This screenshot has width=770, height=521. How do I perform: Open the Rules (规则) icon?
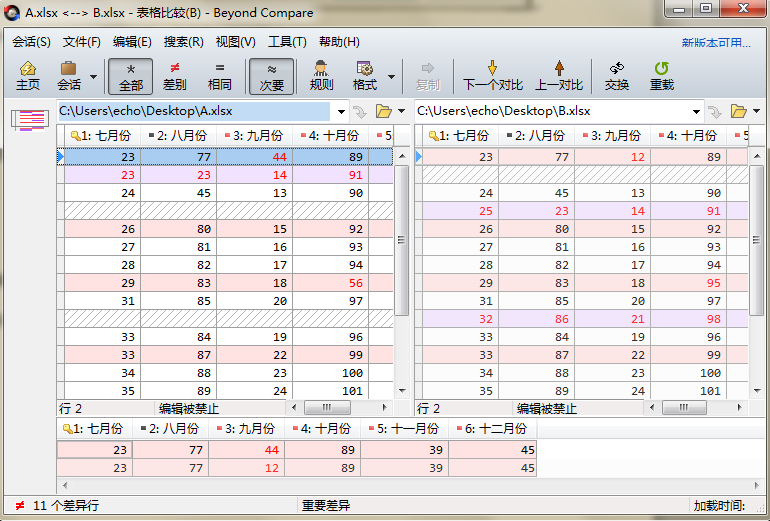[321, 76]
